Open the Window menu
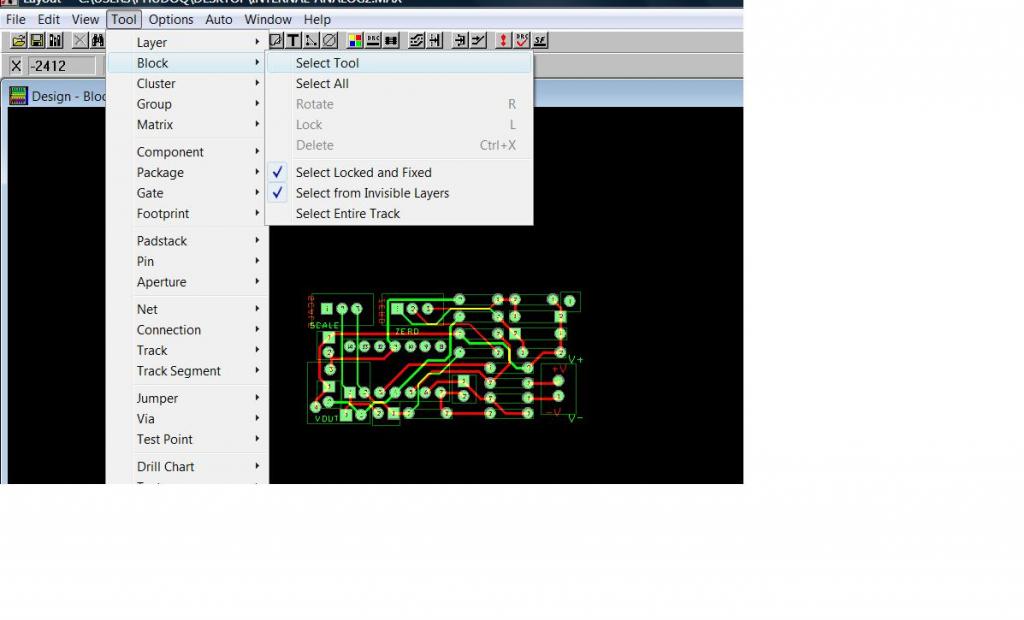The height and width of the screenshot is (620, 1024). pos(268,20)
